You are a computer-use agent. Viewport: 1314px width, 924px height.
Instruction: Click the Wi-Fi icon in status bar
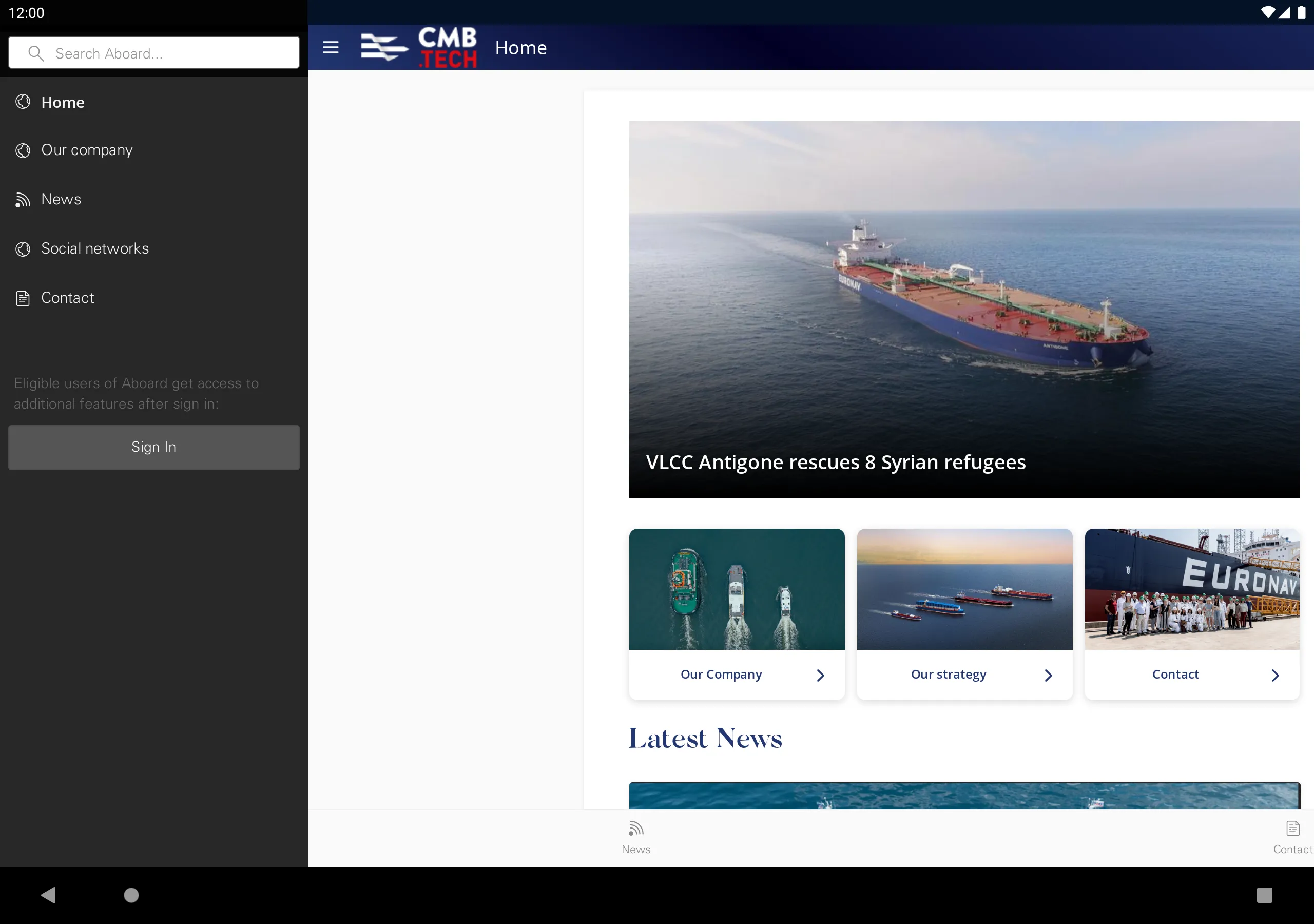tap(1268, 13)
